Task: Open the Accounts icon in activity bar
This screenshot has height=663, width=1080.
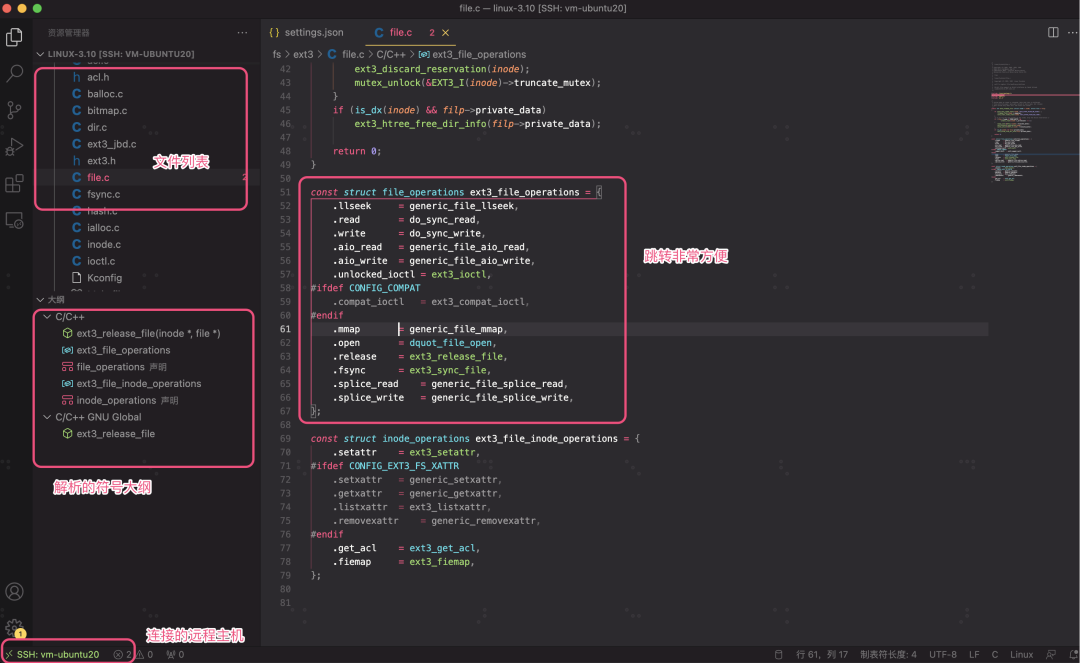Action: point(15,592)
